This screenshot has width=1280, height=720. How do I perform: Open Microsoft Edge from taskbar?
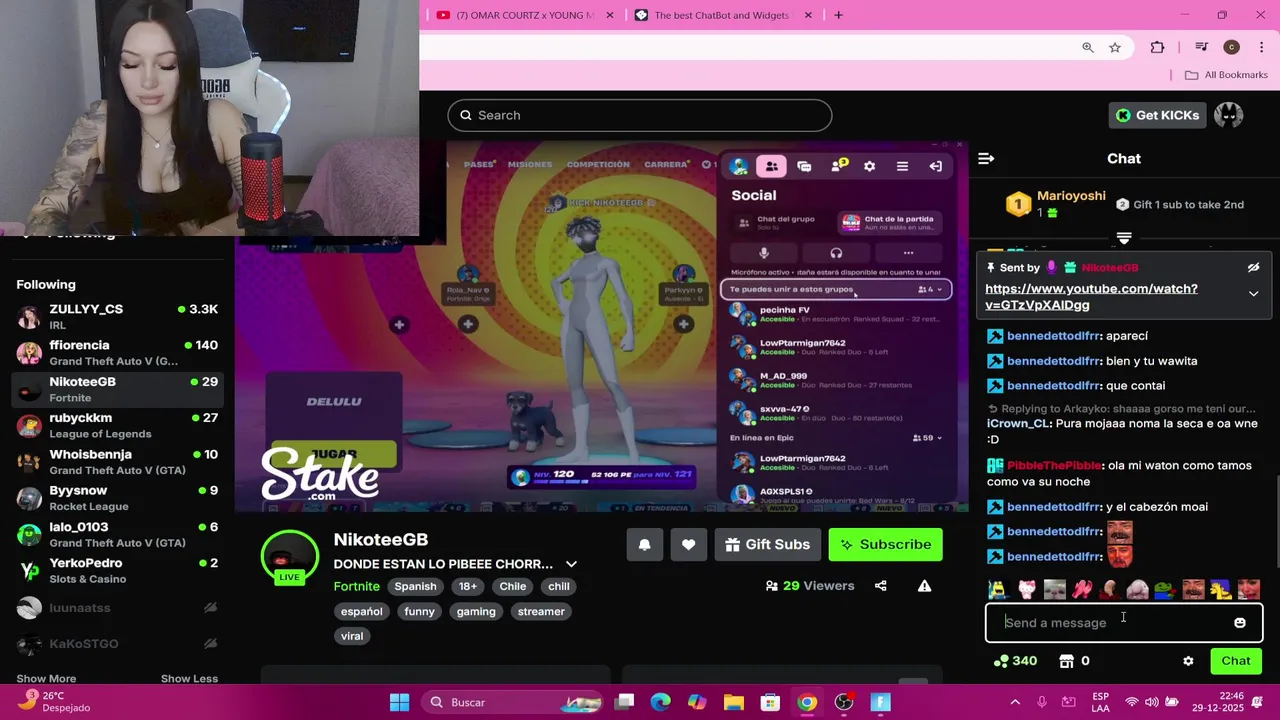[x=661, y=702]
